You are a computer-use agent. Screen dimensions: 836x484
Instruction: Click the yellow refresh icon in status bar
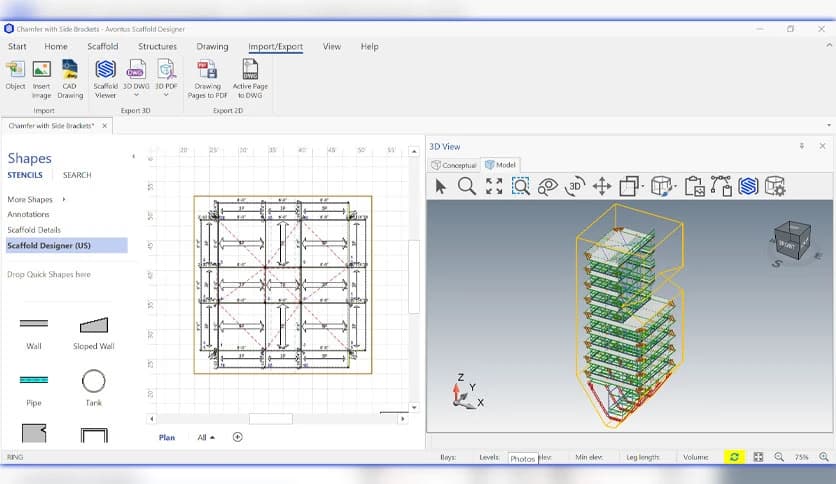tap(734, 457)
